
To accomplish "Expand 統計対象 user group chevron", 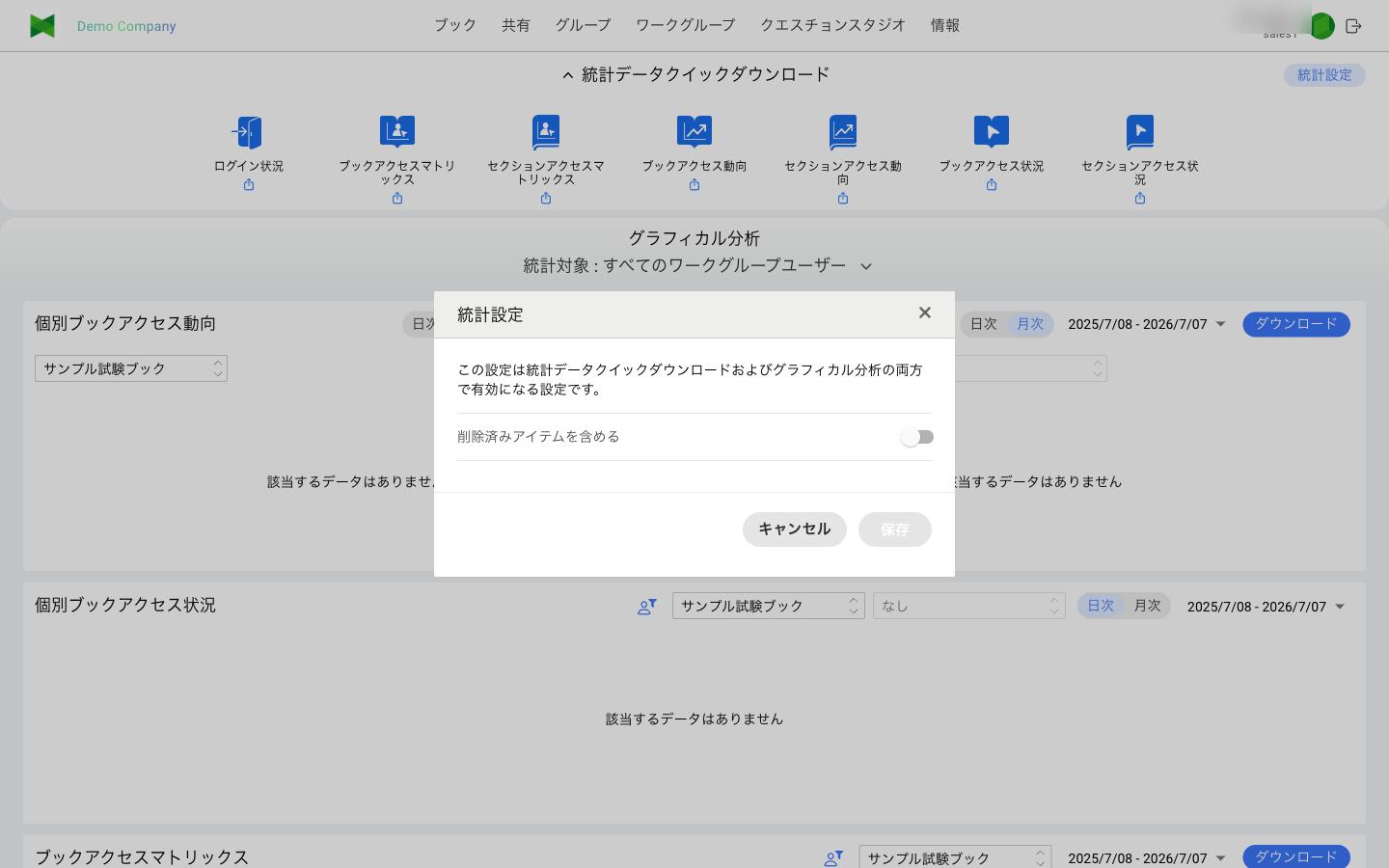I will [x=866, y=267].
